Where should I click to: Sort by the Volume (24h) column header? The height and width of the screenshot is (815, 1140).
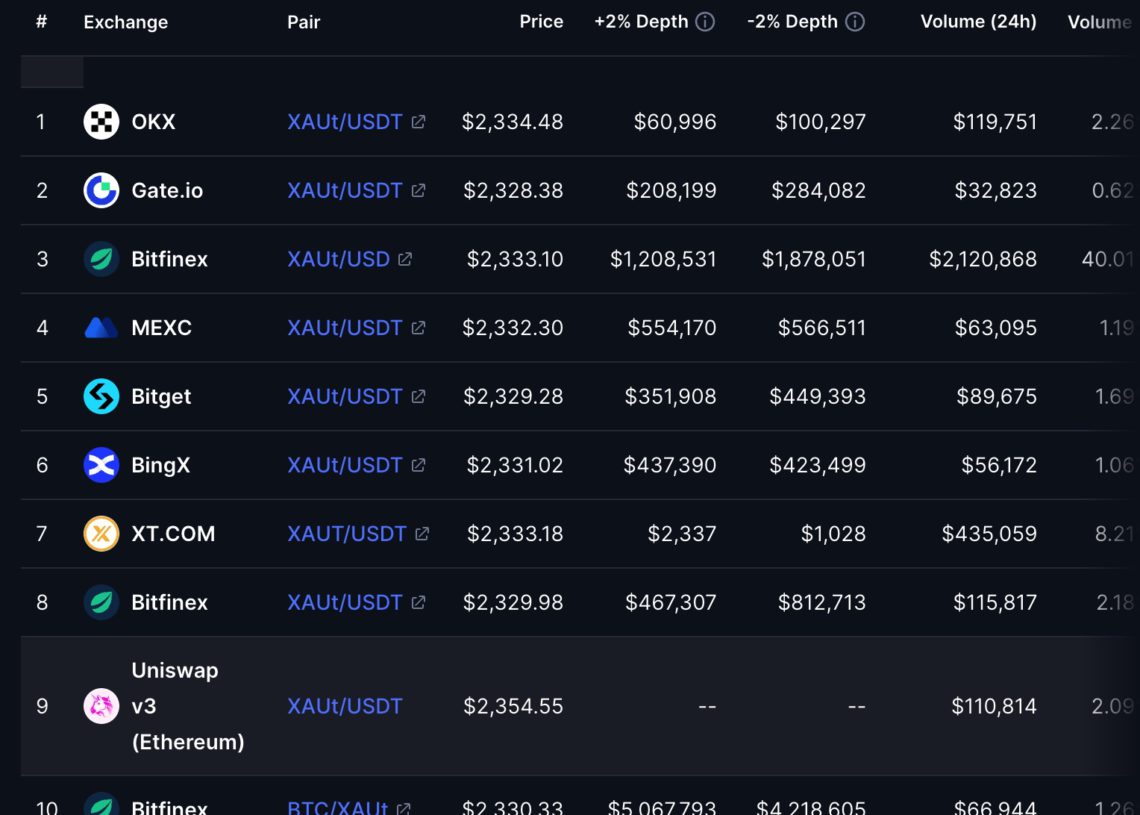click(x=978, y=21)
